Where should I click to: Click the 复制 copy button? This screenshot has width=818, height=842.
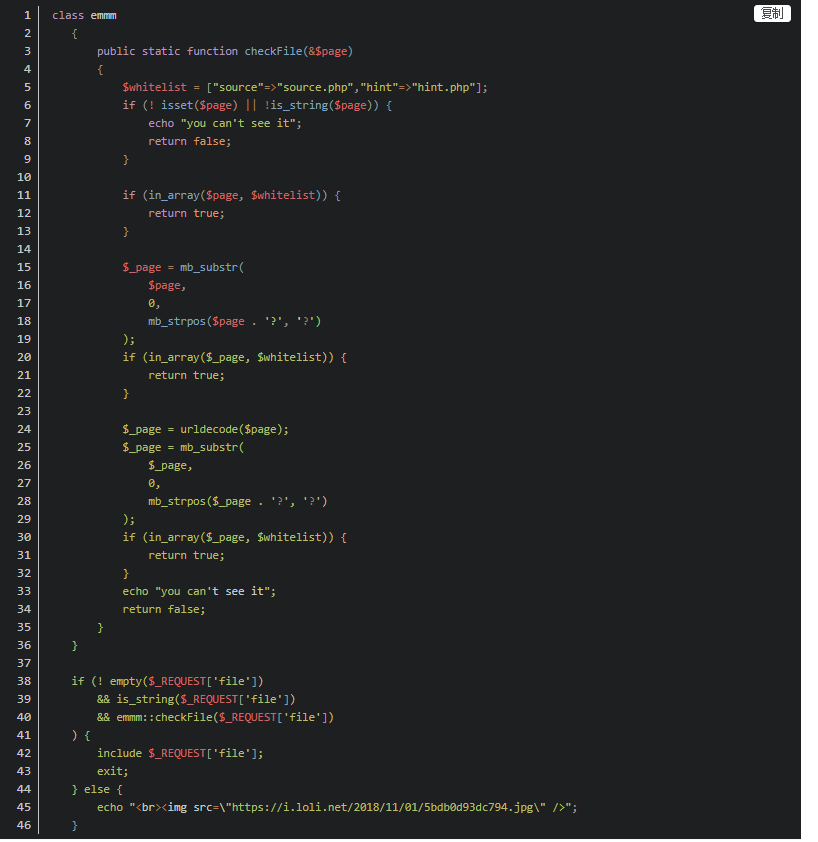772,13
